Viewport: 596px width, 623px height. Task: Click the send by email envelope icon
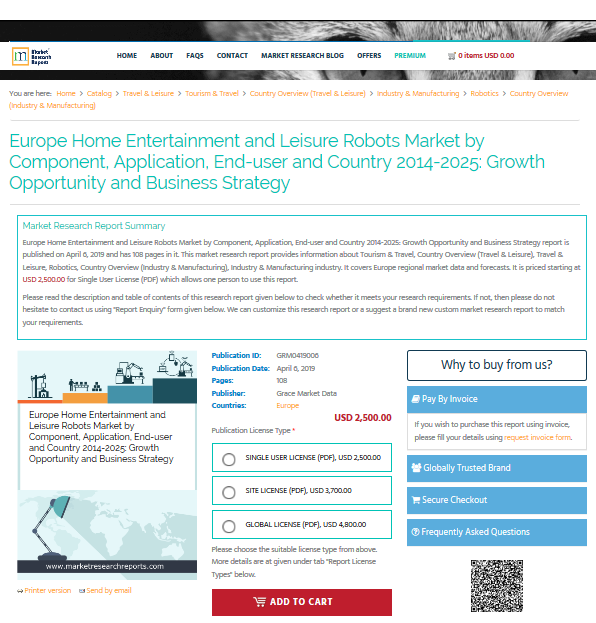point(82,591)
